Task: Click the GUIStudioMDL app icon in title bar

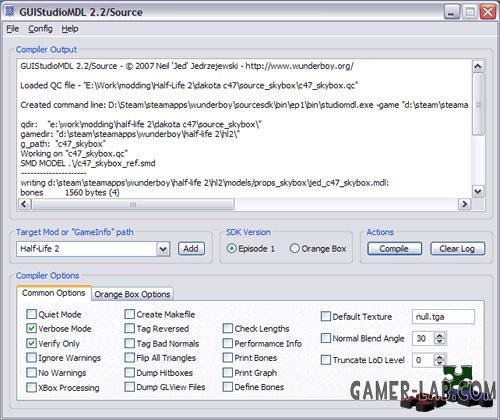Action: (10, 11)
